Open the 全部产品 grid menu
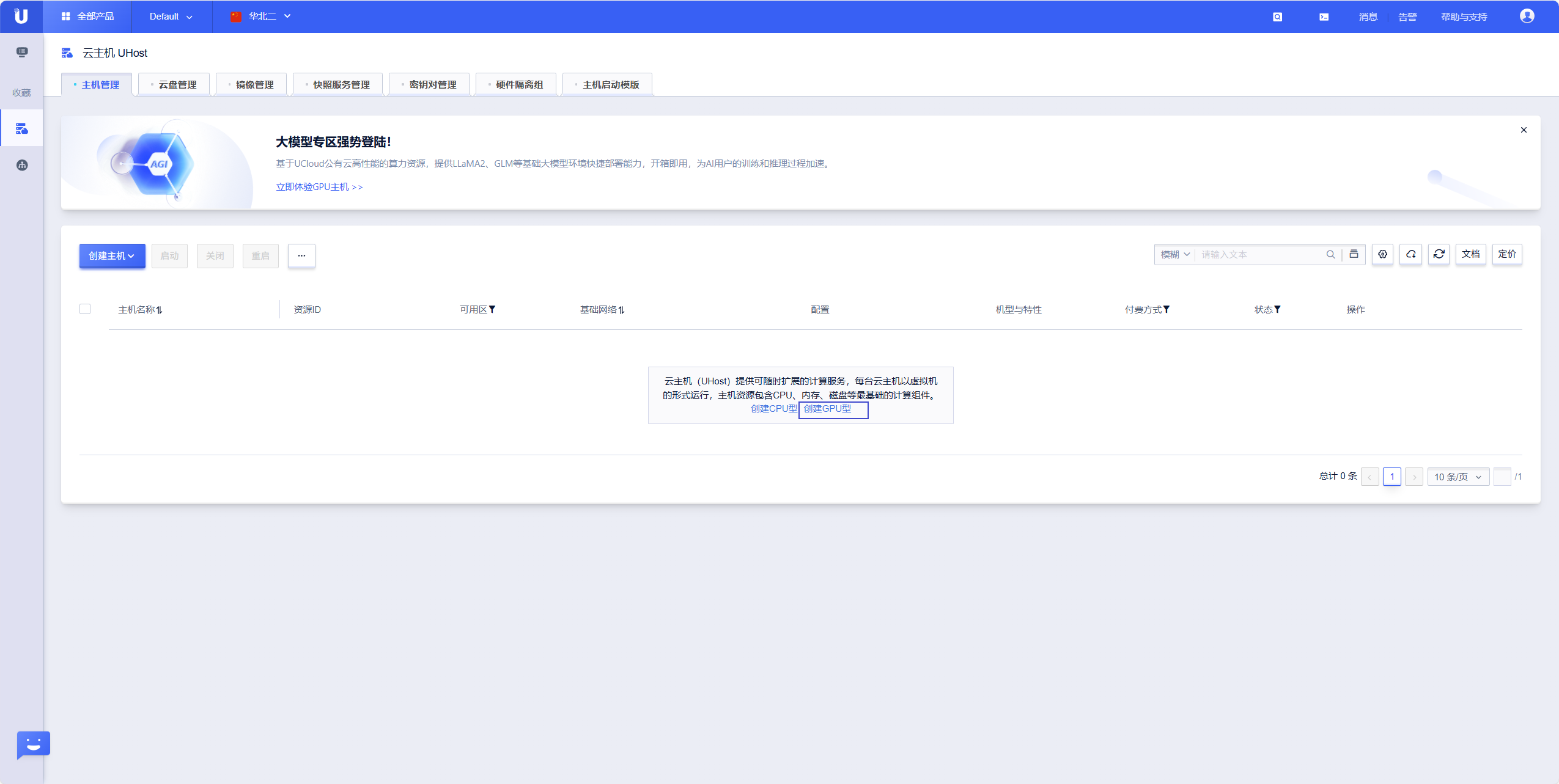The image size is (1559, 784). pos(87,16)
